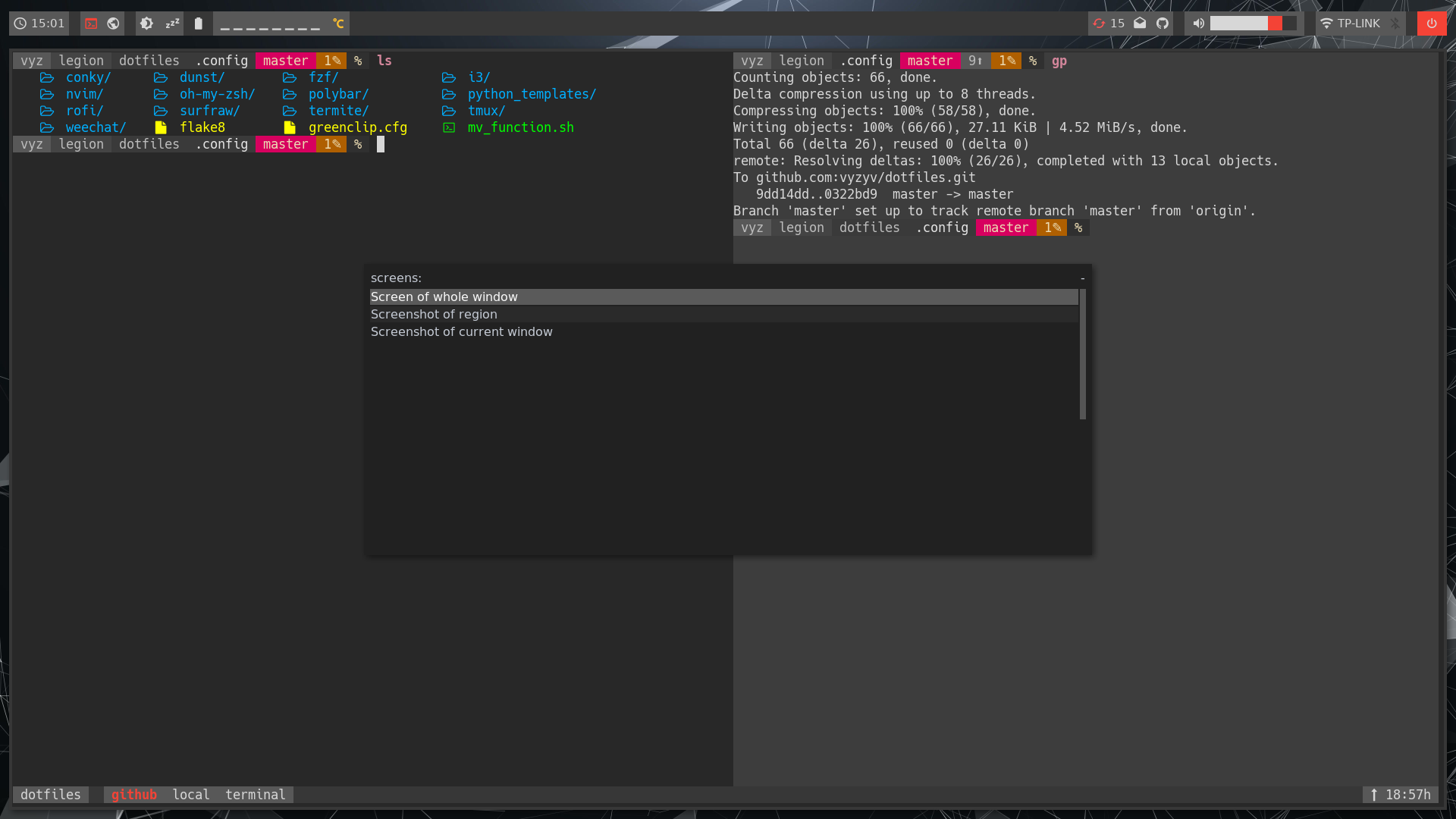The width and height of the screenshot is (1456, 819).
Task: Click the folder icon next to surfraw/
Action: [x=161, y=111]
